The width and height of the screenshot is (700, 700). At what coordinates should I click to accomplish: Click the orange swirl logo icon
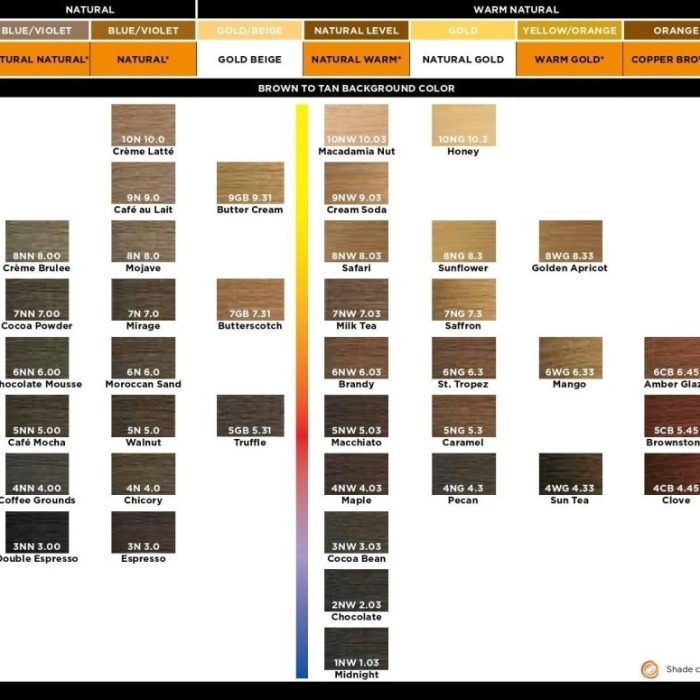coord(650,669)
